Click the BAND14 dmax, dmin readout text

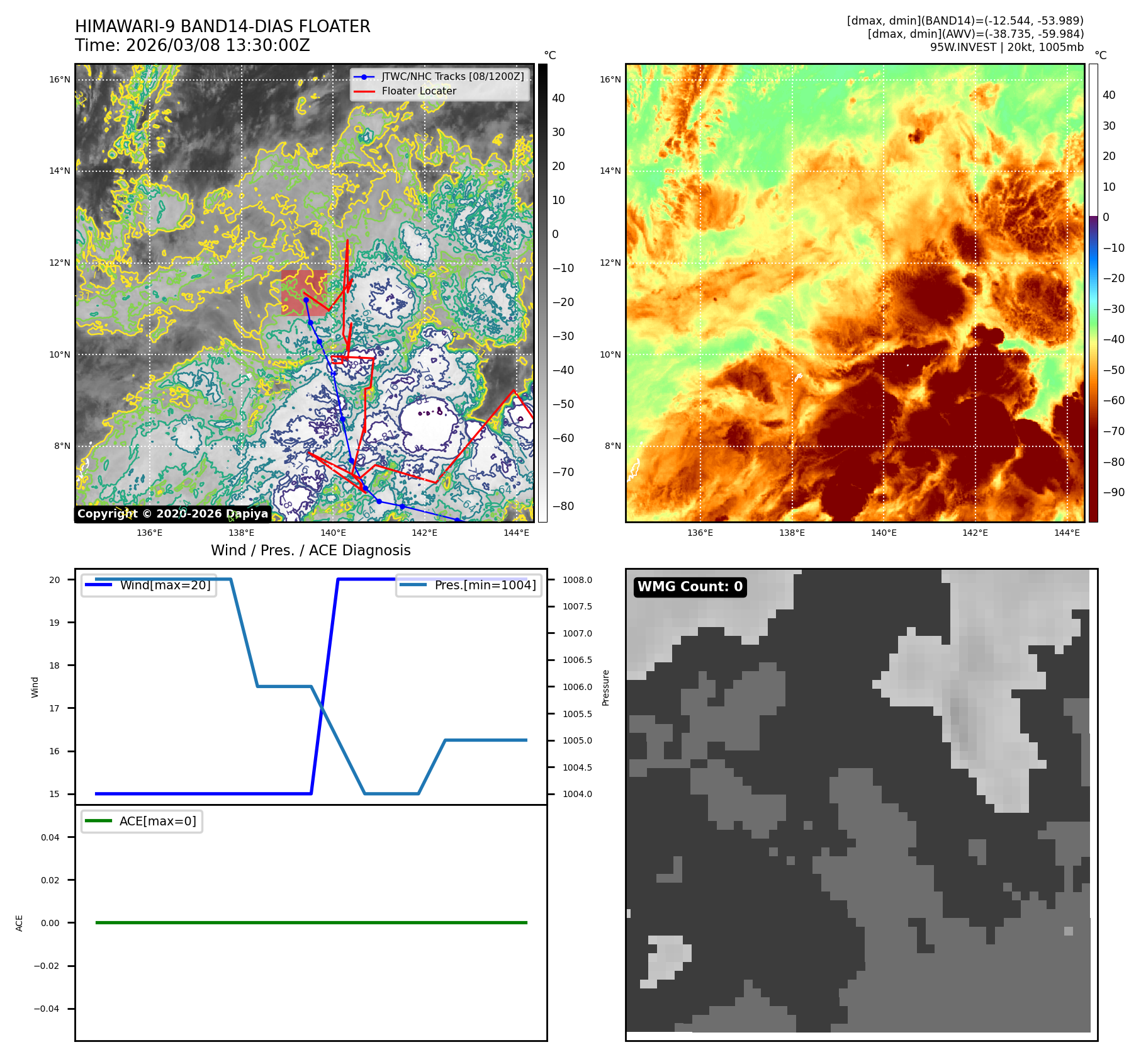coord(965,21)
